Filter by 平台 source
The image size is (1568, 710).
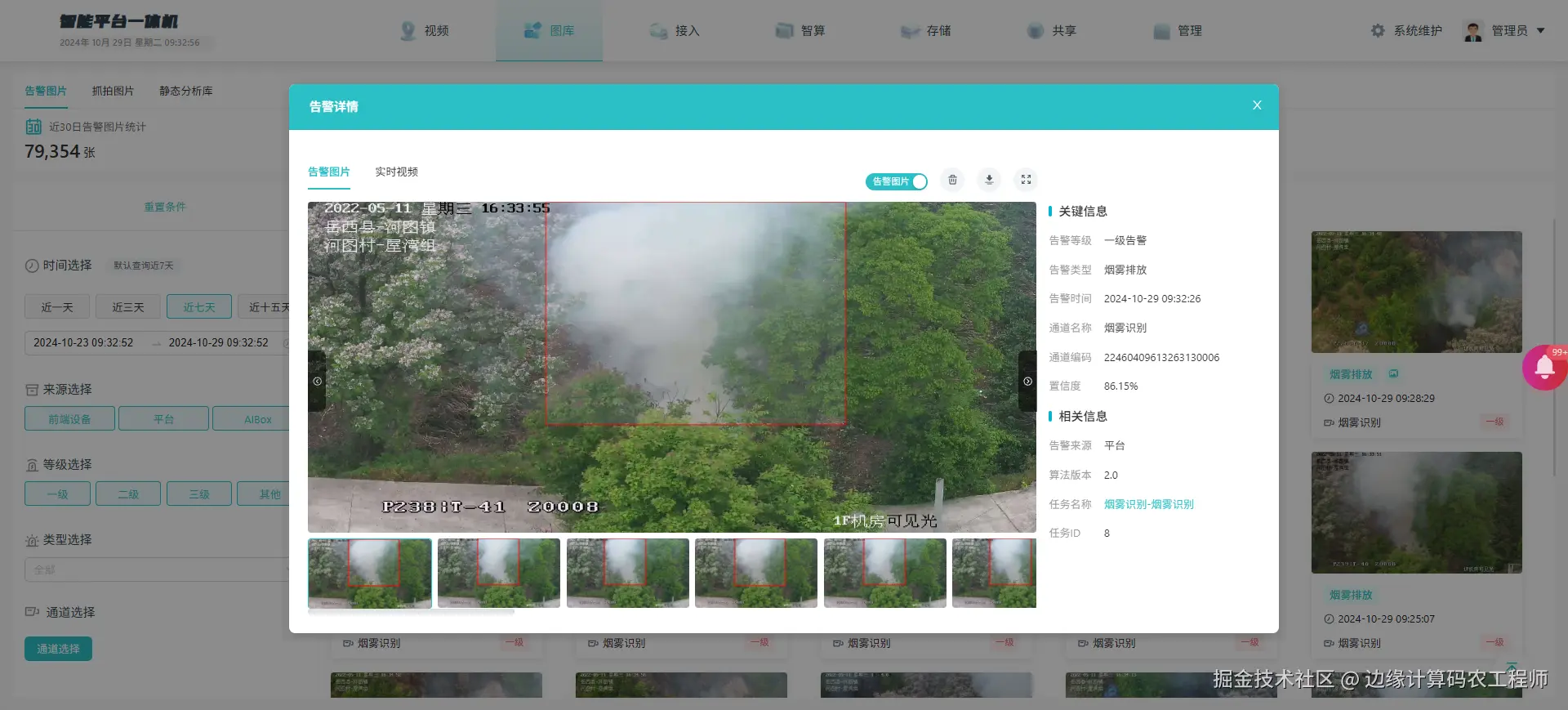(x=163, y=418)
